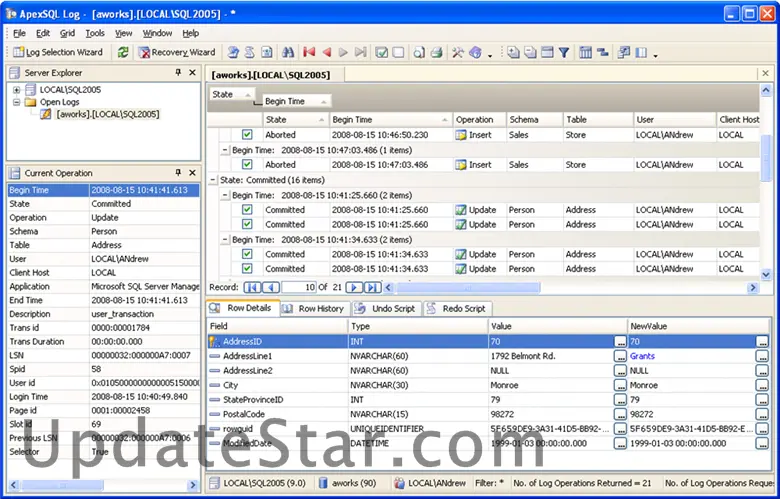Open ellipsis for rowguid NewValue
Image resolution: width=780 pixels, height=499 pixels.
click(762, 429)
